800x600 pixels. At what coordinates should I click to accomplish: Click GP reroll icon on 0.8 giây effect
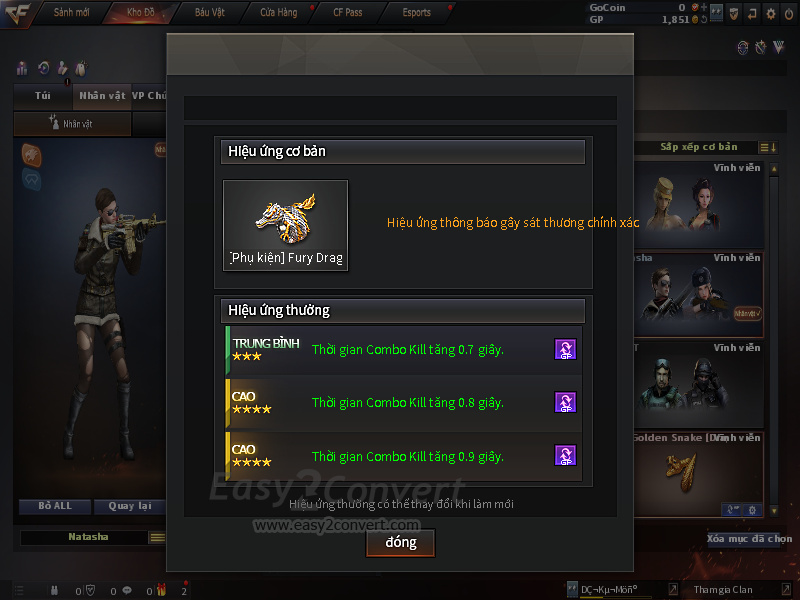pyautogui.click(x=565, y=403)
